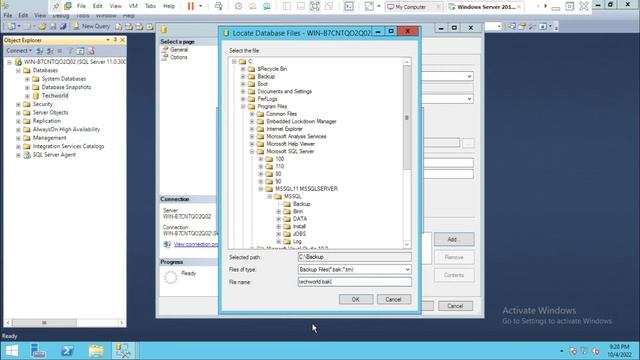Expand the Replication node
Viewport: 640px width, 360px height.
tap(18, 121)
